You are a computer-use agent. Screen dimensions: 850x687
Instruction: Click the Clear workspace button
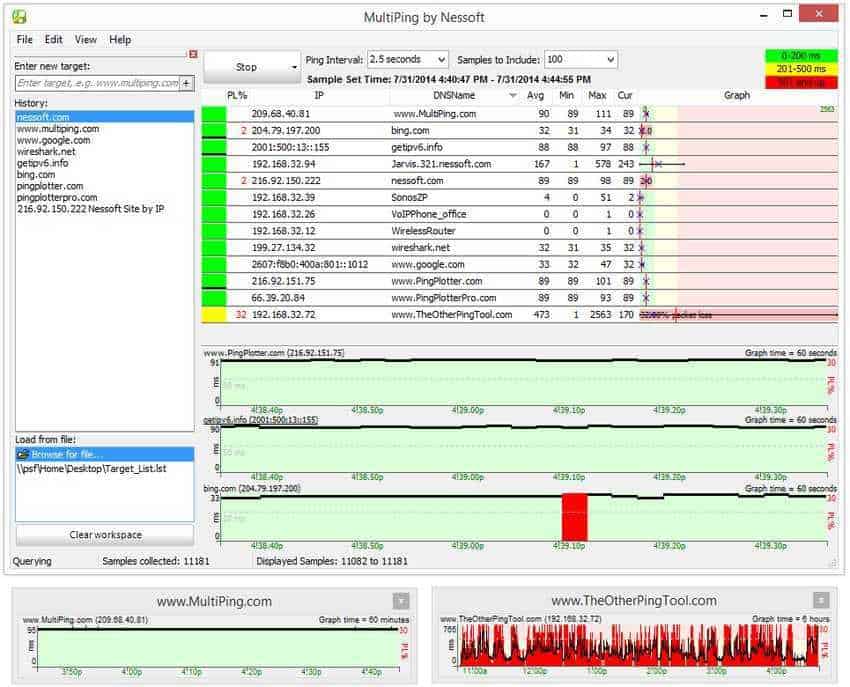(105, 535)
